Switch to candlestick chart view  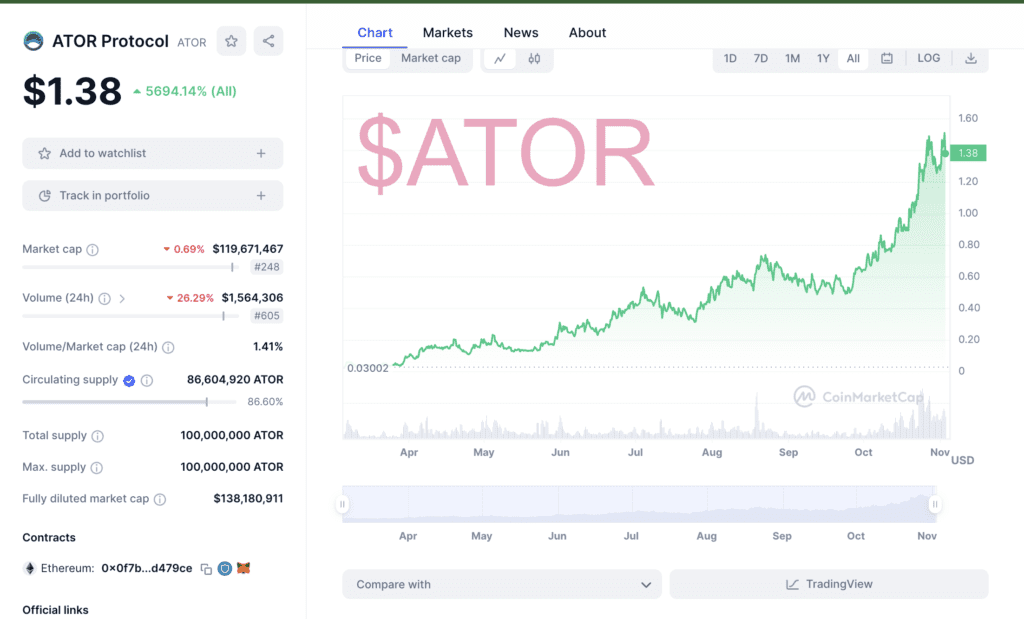534,58
